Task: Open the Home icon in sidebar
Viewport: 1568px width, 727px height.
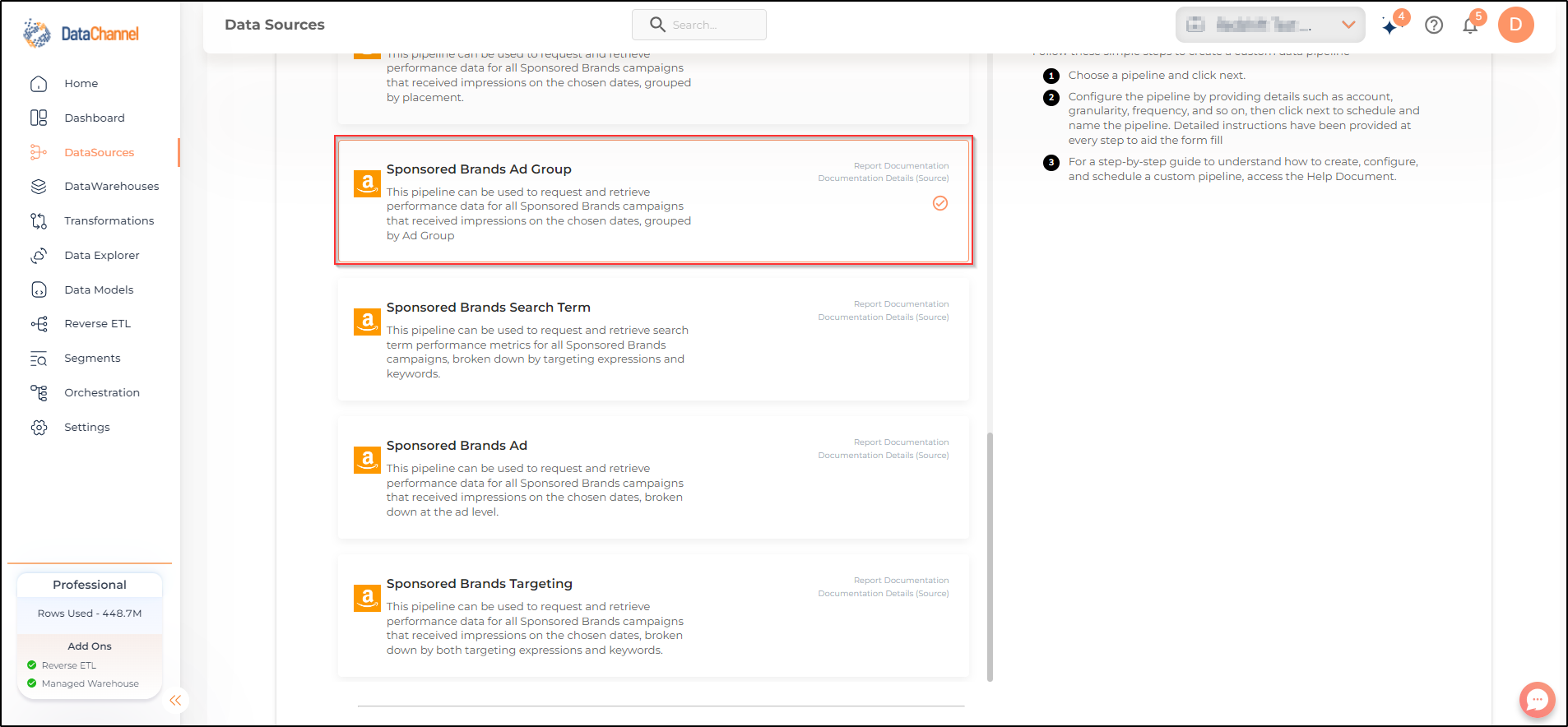Action: [x=39, y=84]
